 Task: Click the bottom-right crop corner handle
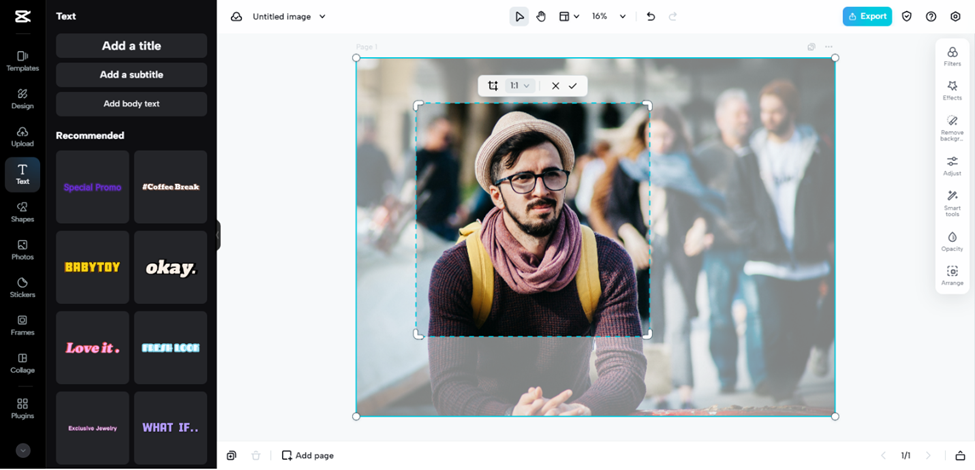coord(647,334)
